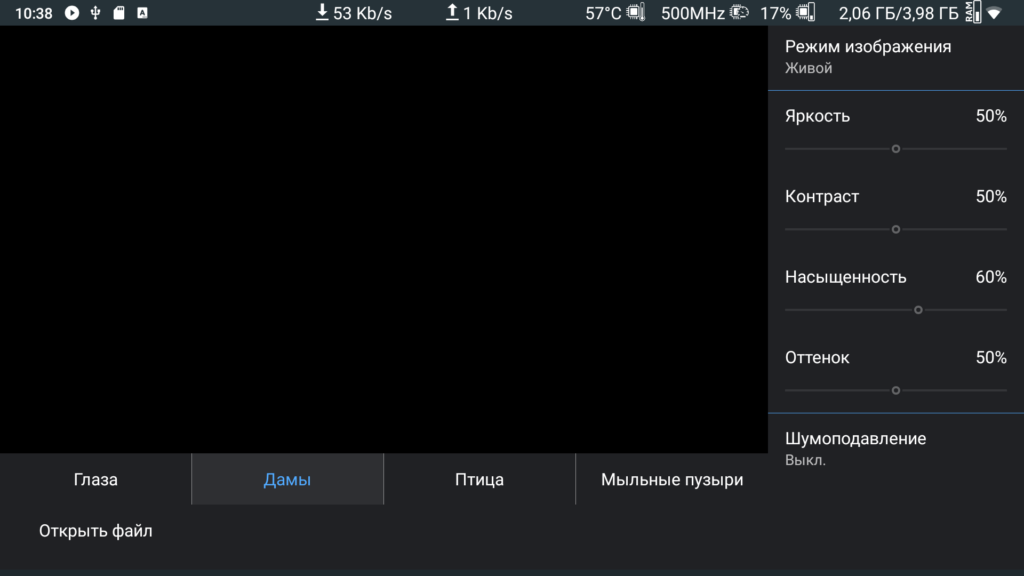Tap the media play icon in status bar
The height and width of the screenshot is (576, 1024).
[72, 13]
